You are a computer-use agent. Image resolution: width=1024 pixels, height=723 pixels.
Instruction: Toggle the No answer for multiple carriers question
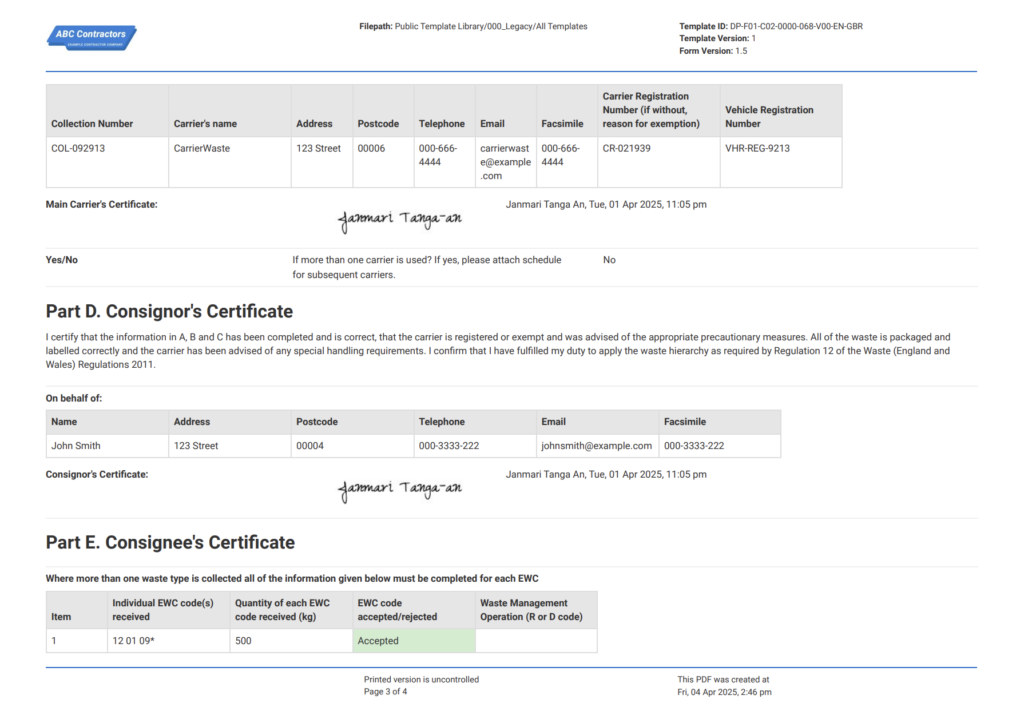(x=608, y=259)
